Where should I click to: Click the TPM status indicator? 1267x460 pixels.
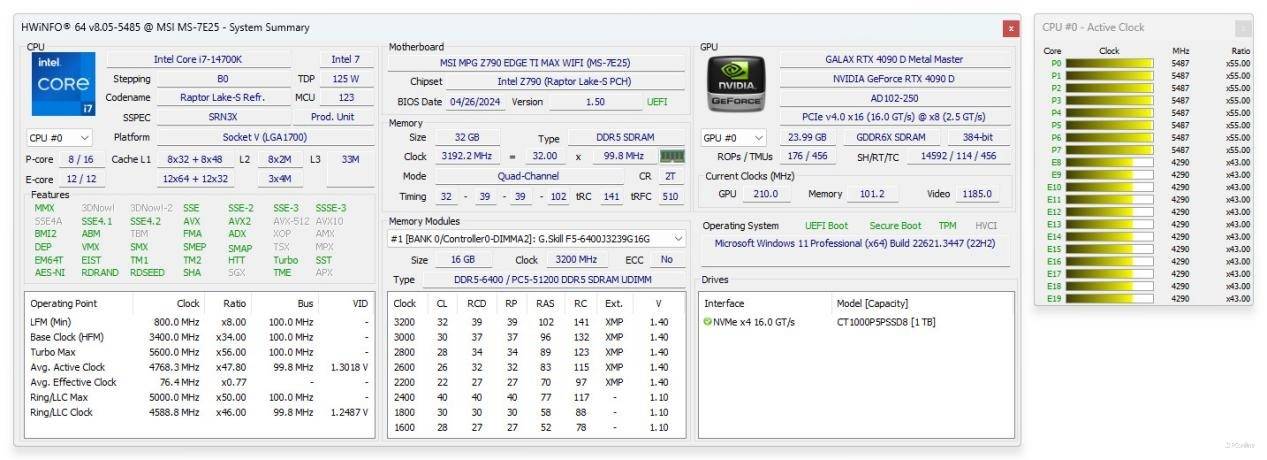(x=947, y=226)
